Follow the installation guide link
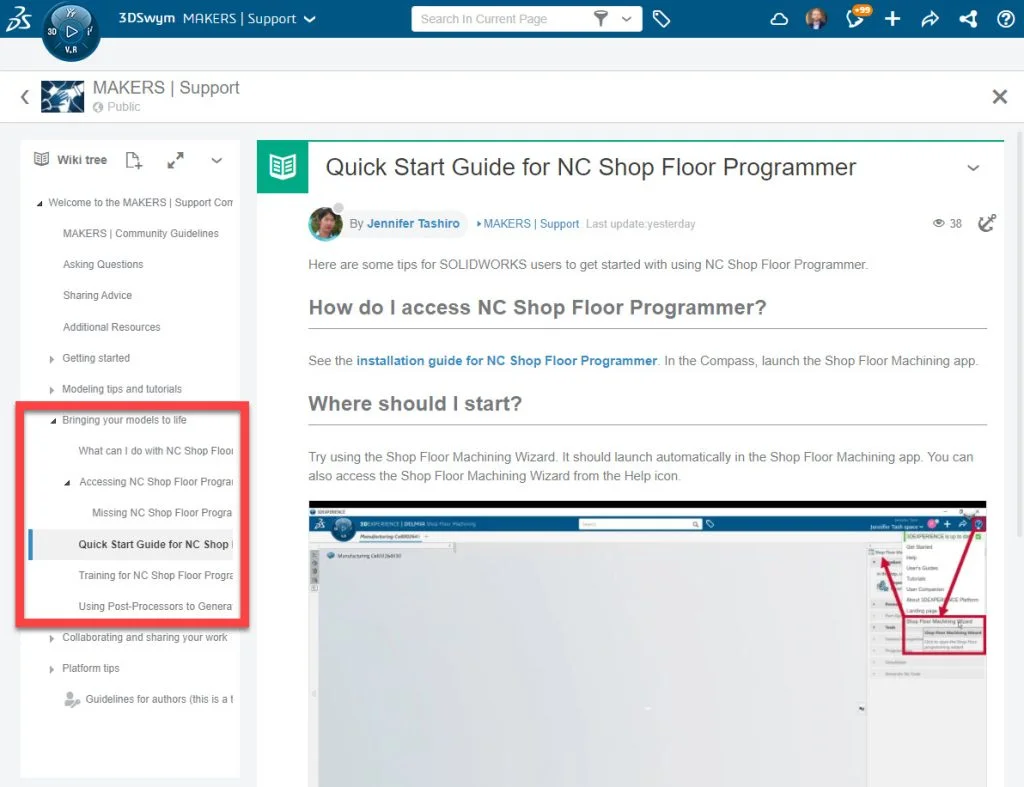Screen dimensions: 1024x787 point(506,361)
